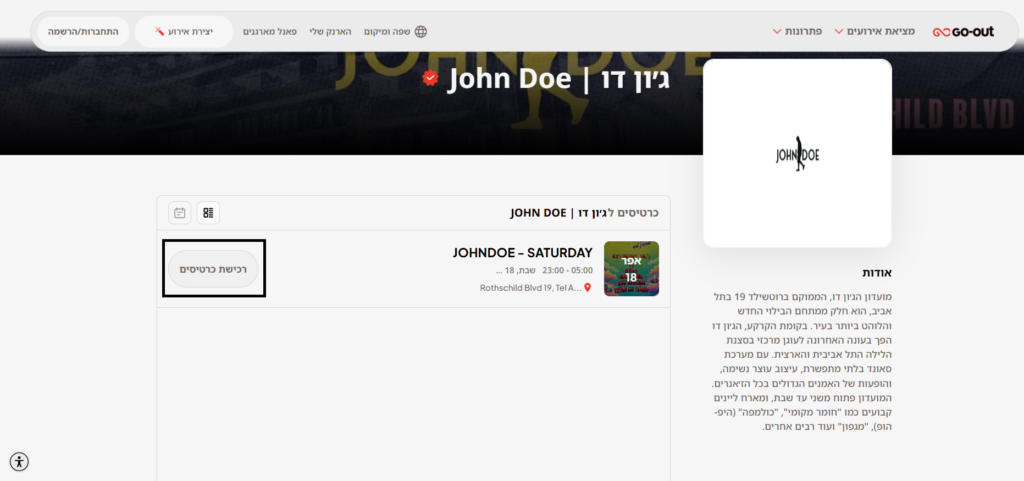The image size is (1024, 481).
Task: Open פאנל מארגנים in navigation
Action: click(270, 31)
